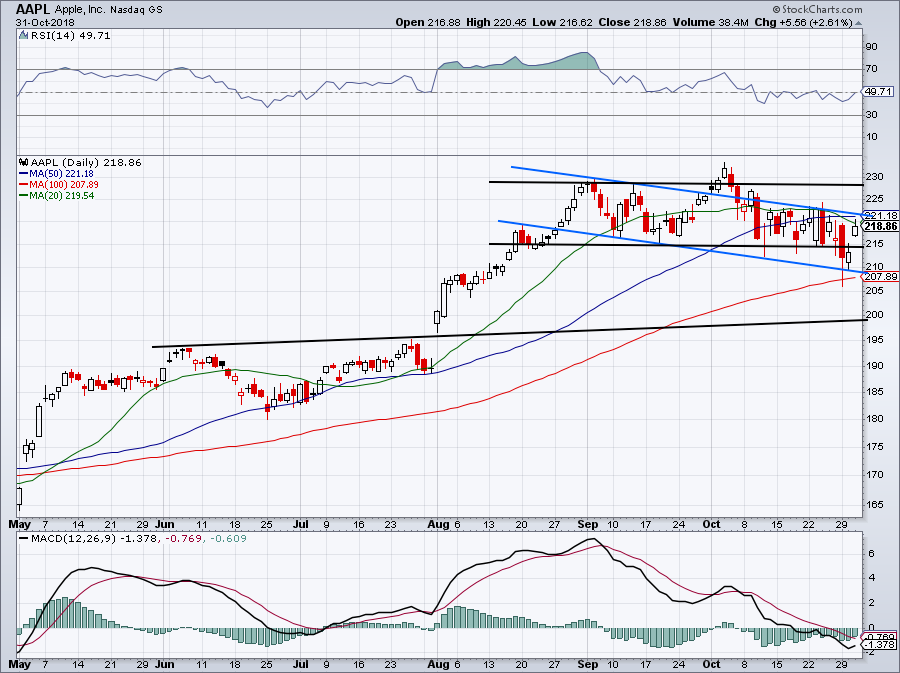Select the Close 218.86 value in the header
The height and width of the screenshot is (673, 900).
[632, 22]
